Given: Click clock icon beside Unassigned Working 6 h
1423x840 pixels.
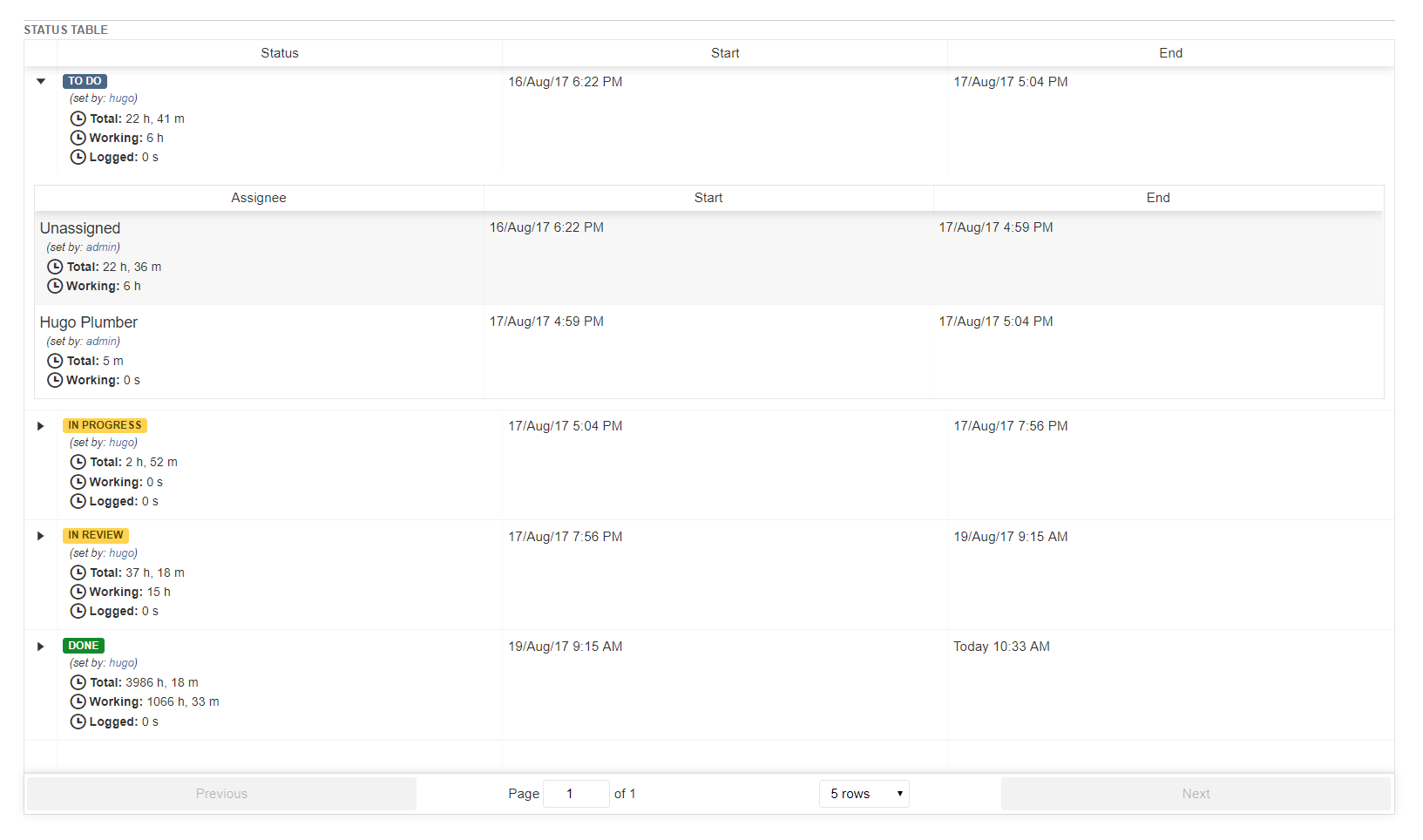Looking at the screenshot, I should (x=55, y=286).
